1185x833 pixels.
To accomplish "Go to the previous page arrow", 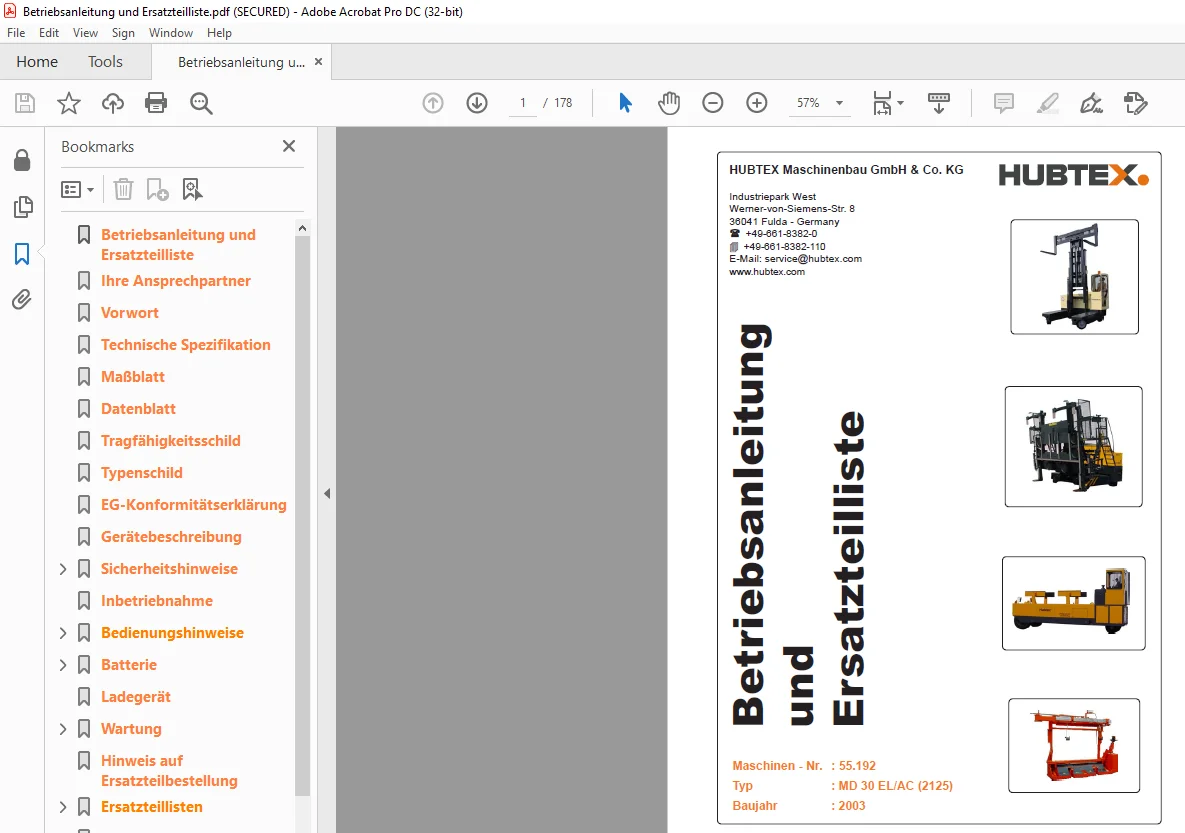I will [x=433, y=103].
